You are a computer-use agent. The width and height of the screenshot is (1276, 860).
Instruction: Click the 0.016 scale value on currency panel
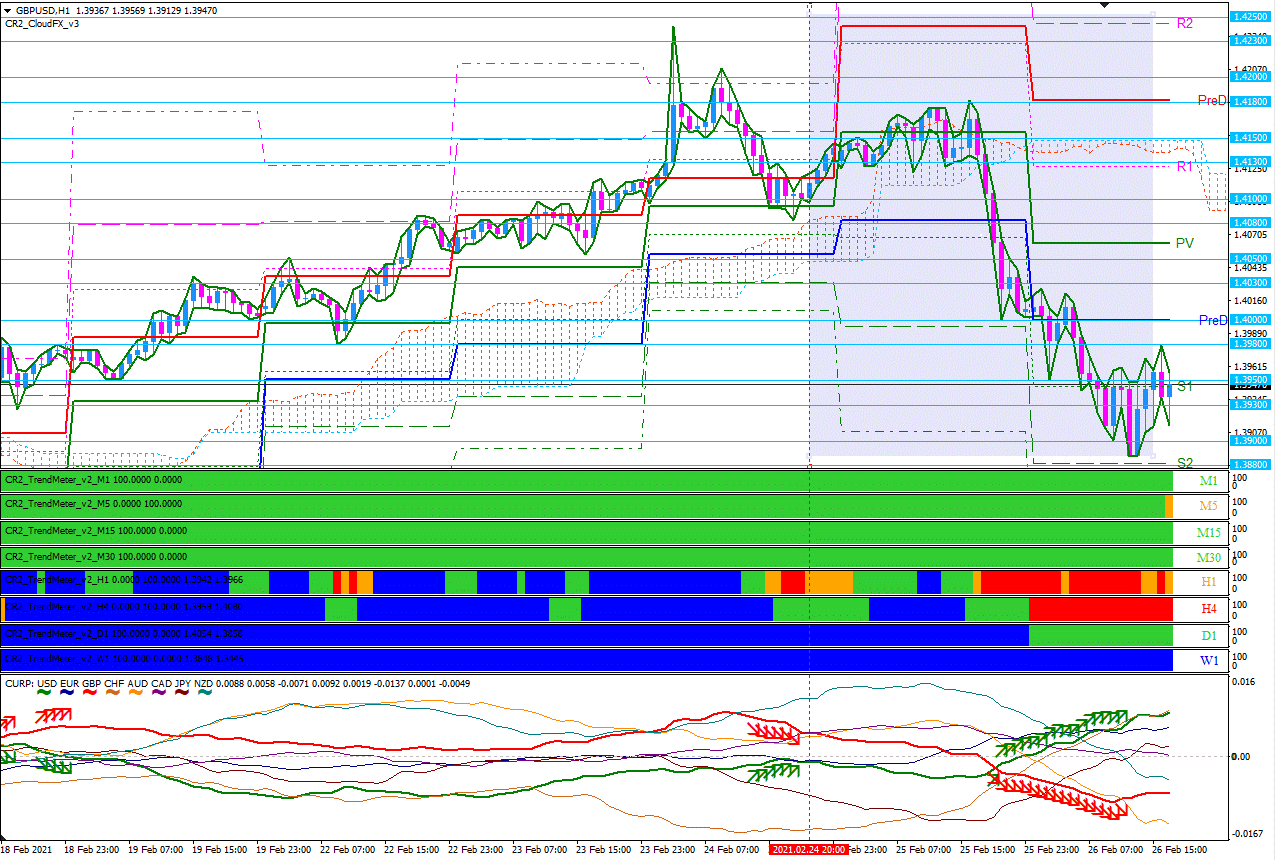coord(1243,682)
